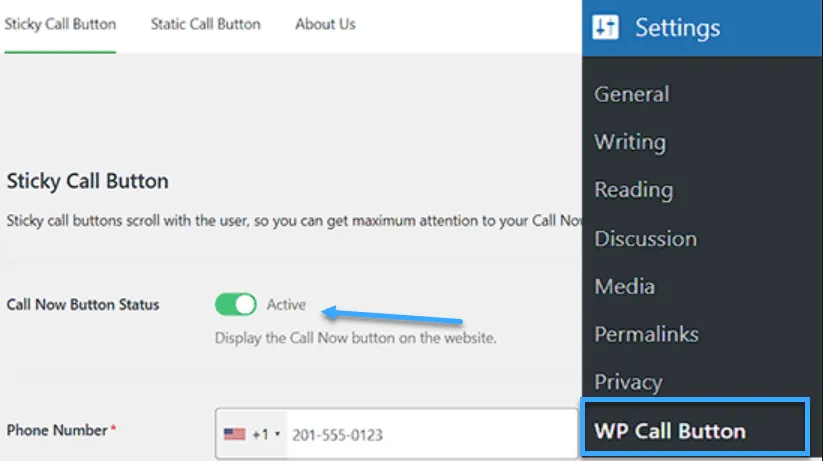Open the Static Call Button tab

(205, 24)
